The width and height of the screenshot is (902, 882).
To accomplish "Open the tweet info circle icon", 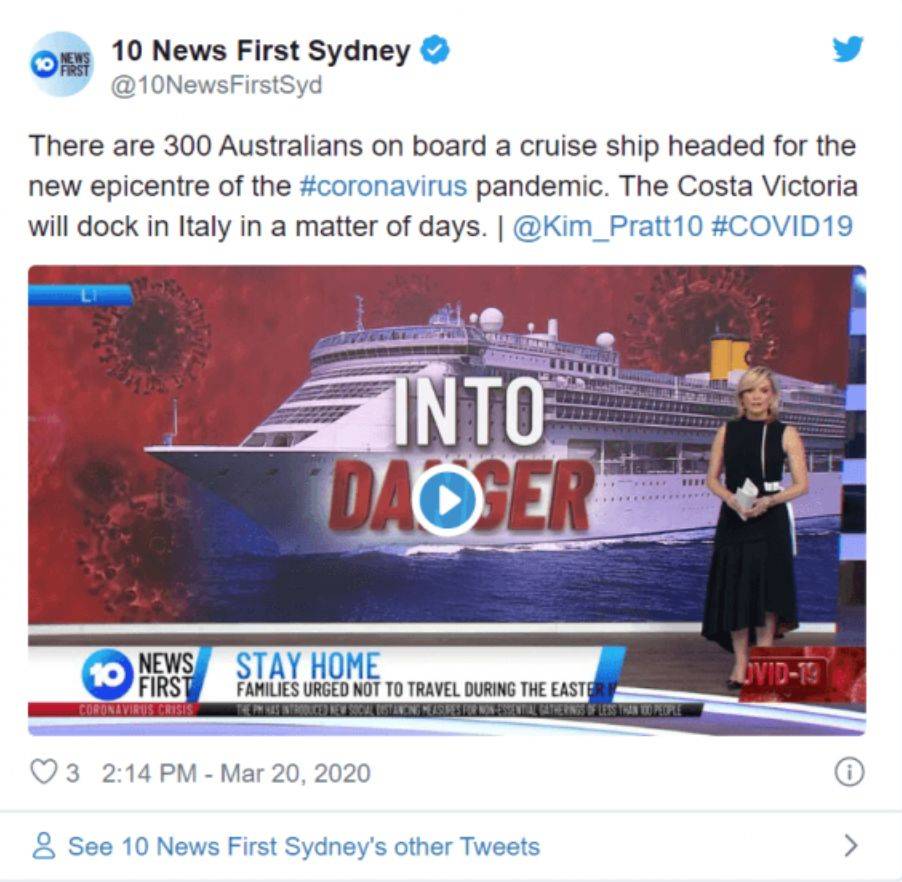I will 849,772.
